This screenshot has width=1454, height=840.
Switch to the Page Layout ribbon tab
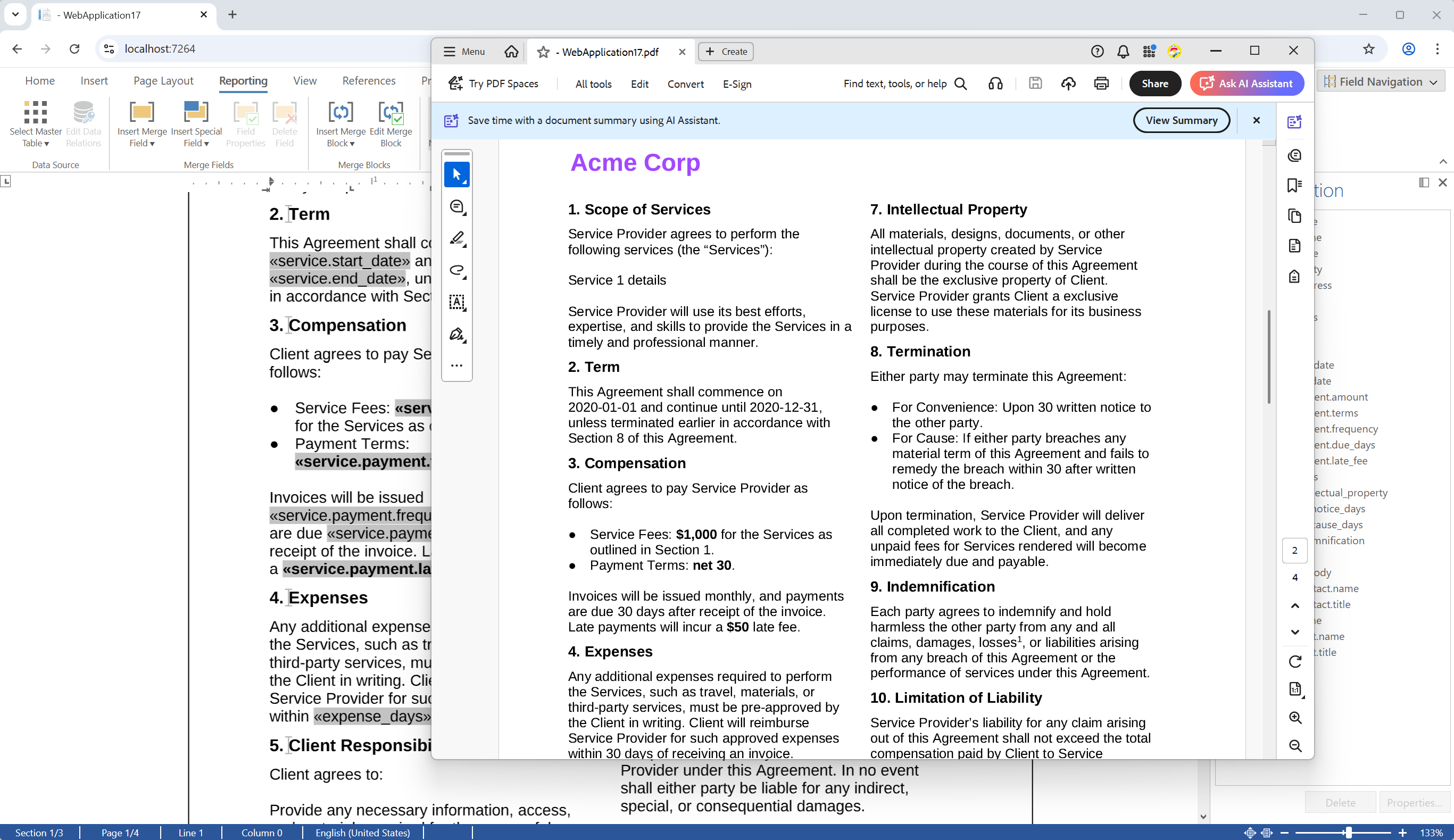[163, 81]
